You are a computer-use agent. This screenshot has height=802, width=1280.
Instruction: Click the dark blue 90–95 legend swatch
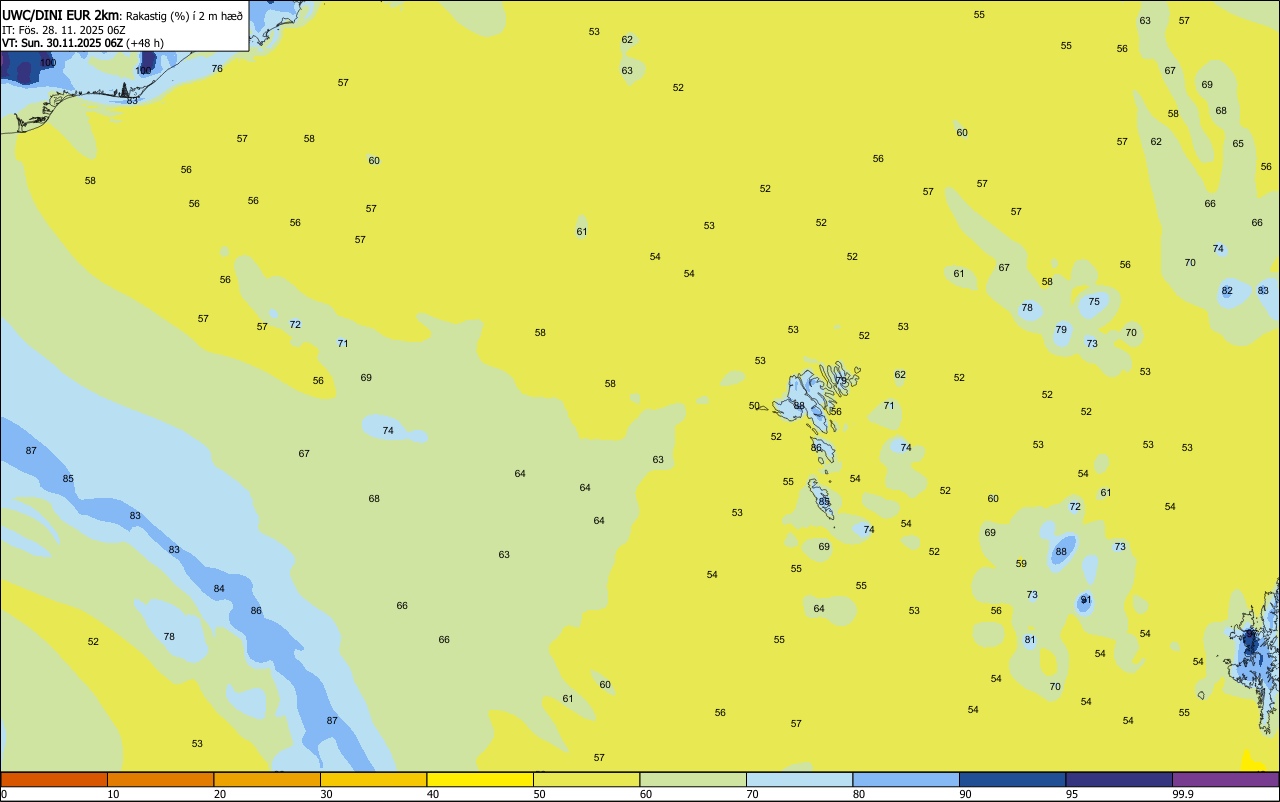click(1012, 779)
